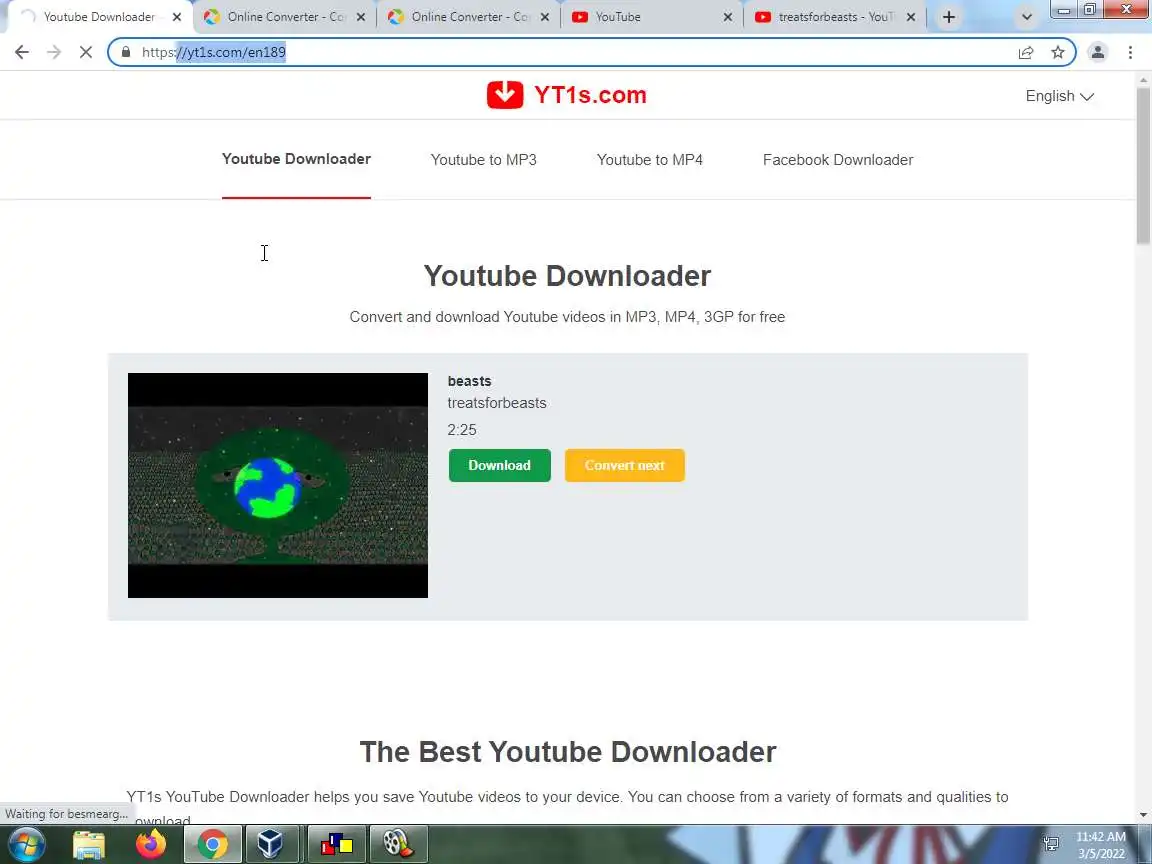Click the video title 'beasts'
This screenshot has width=1152, height=864.
(x=469, y=381)
